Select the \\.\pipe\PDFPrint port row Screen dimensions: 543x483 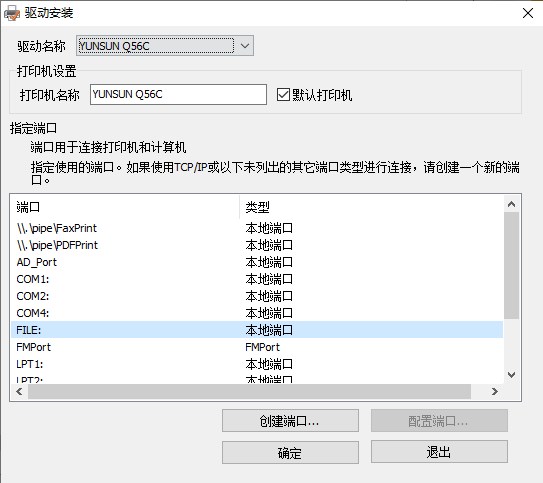point(257,245)
